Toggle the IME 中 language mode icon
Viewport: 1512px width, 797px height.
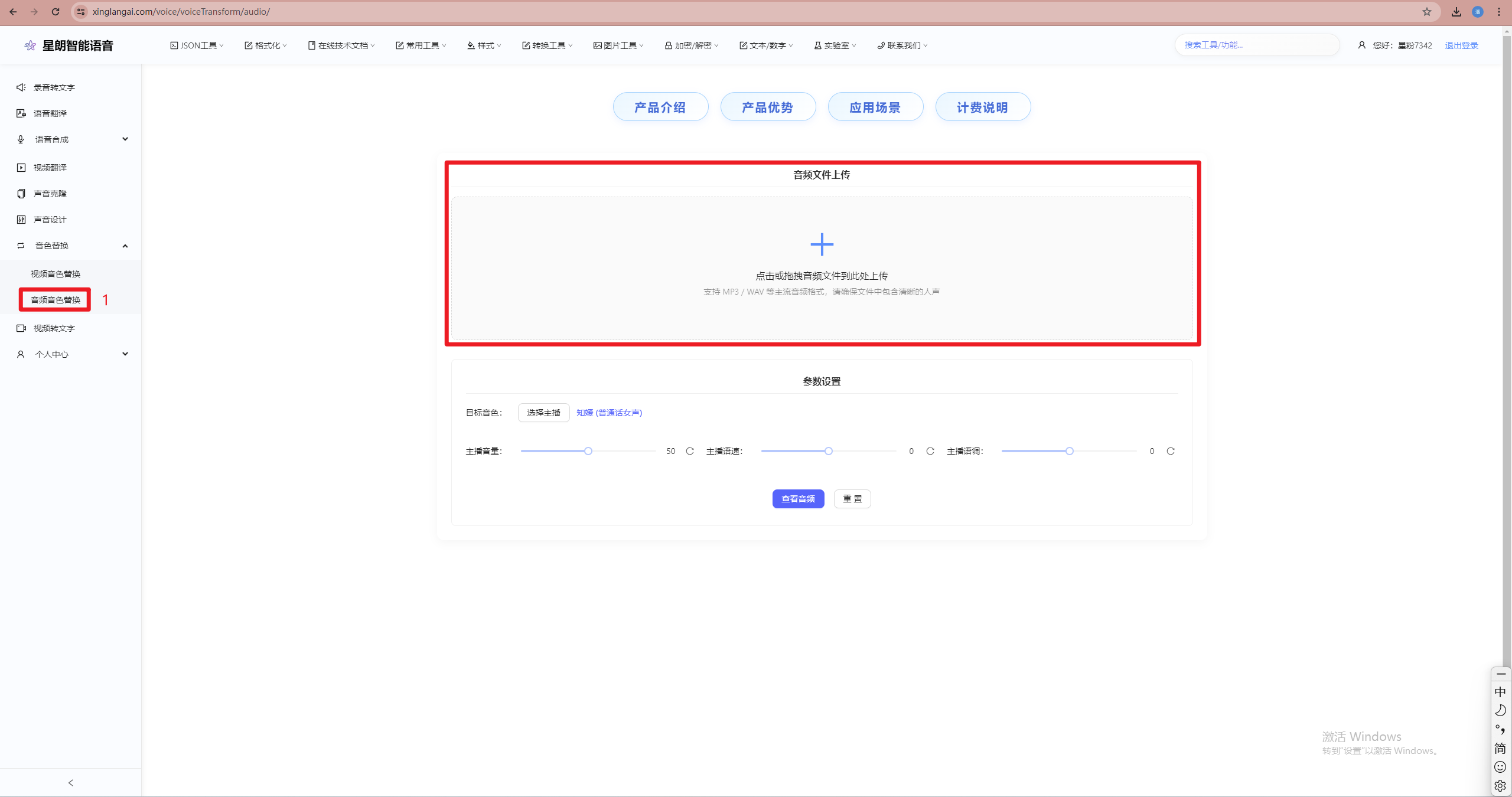[x=1500, y=692]
